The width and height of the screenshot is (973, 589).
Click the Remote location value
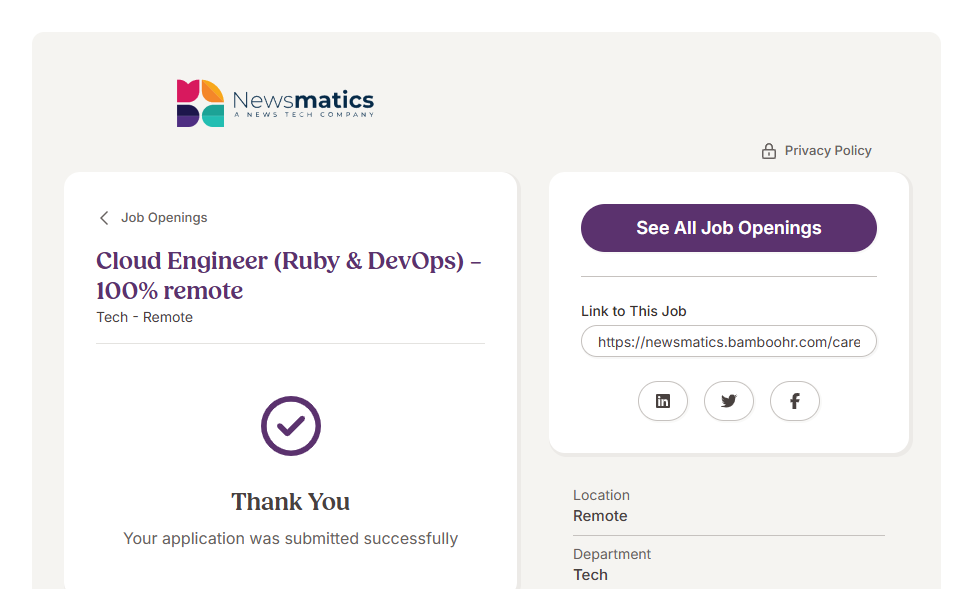pyautogui.click(x=600, y=516)
